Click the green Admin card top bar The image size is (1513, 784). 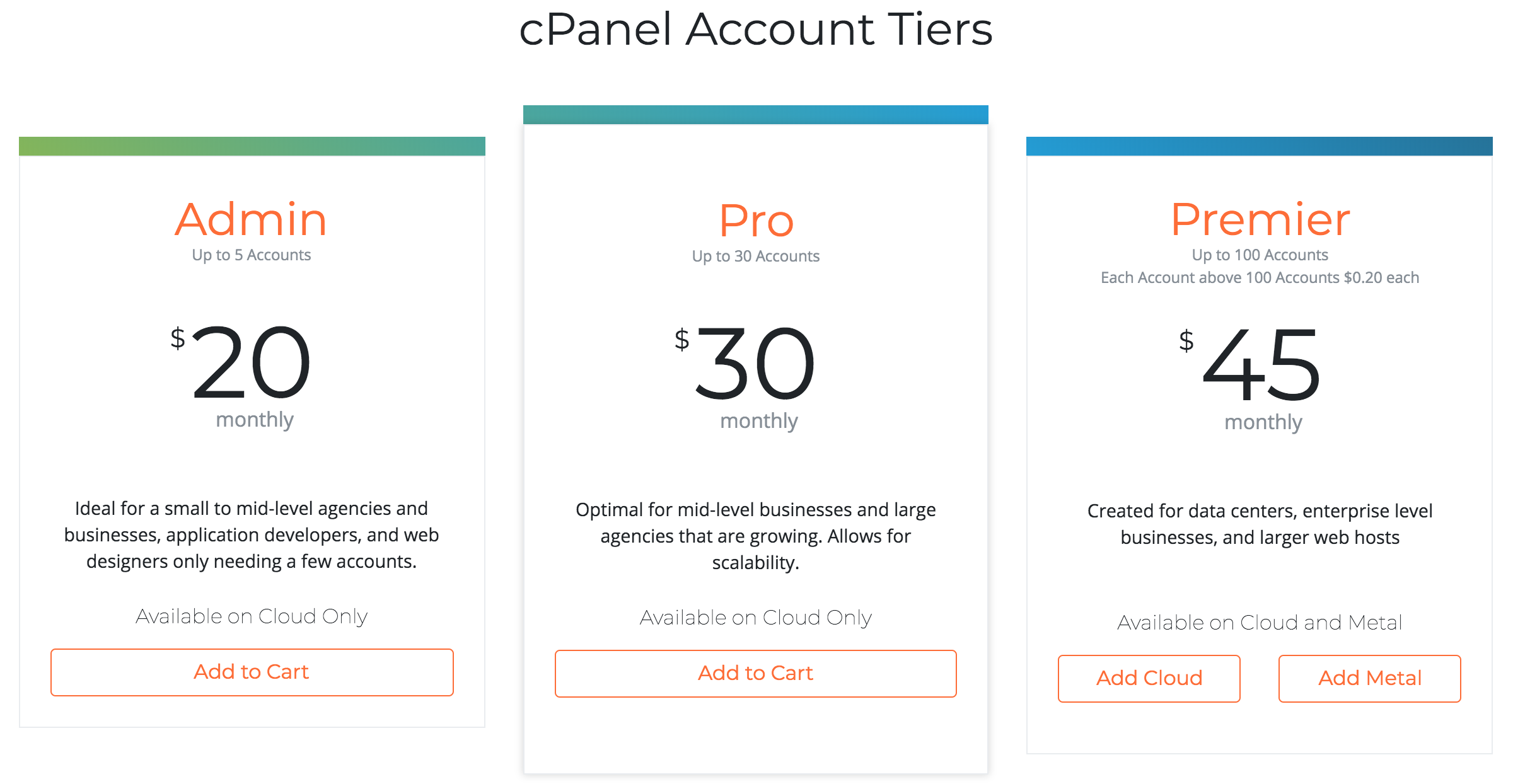click(x=252, y=146)
